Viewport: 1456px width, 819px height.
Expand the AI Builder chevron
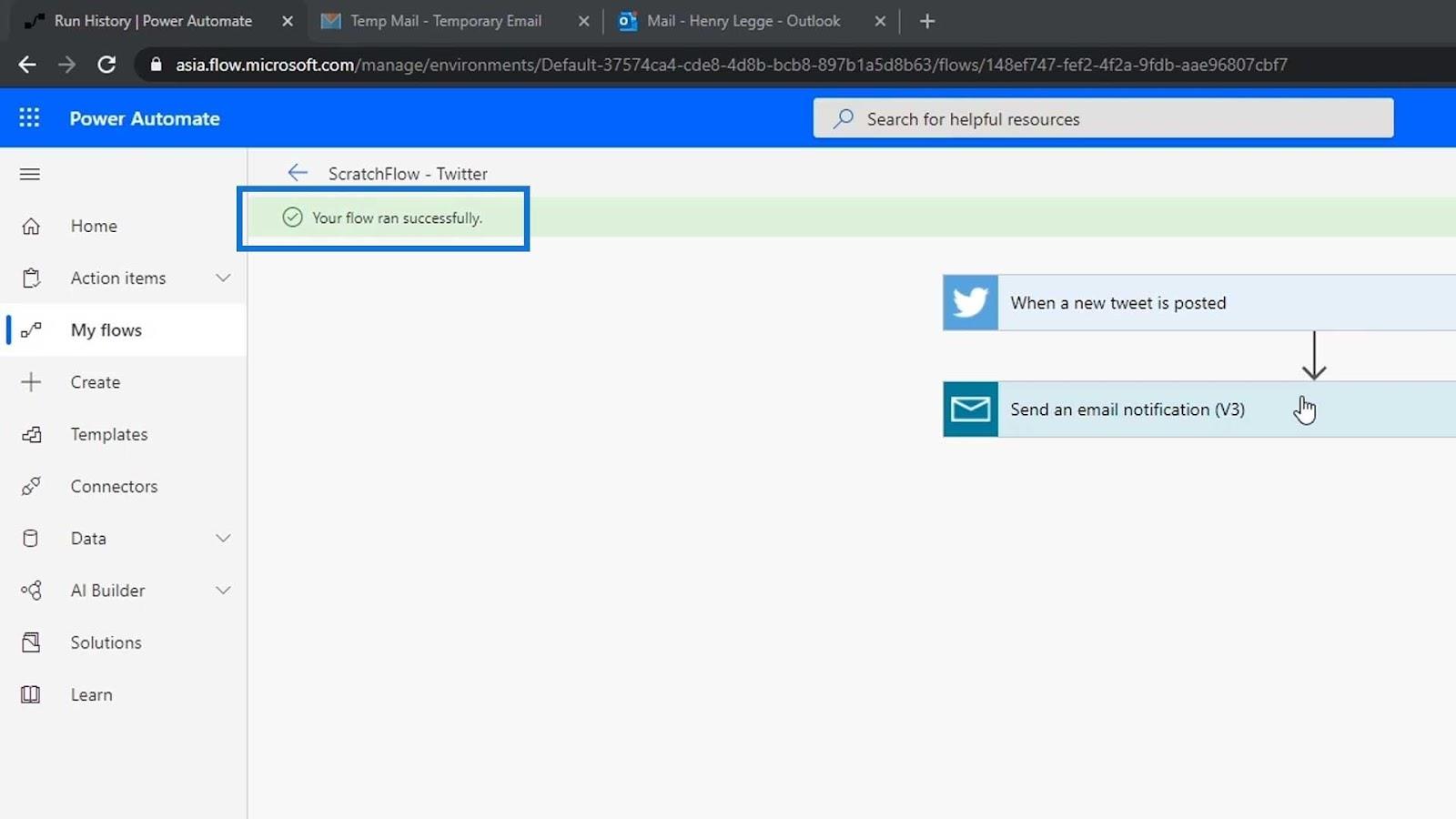point(223,591)
